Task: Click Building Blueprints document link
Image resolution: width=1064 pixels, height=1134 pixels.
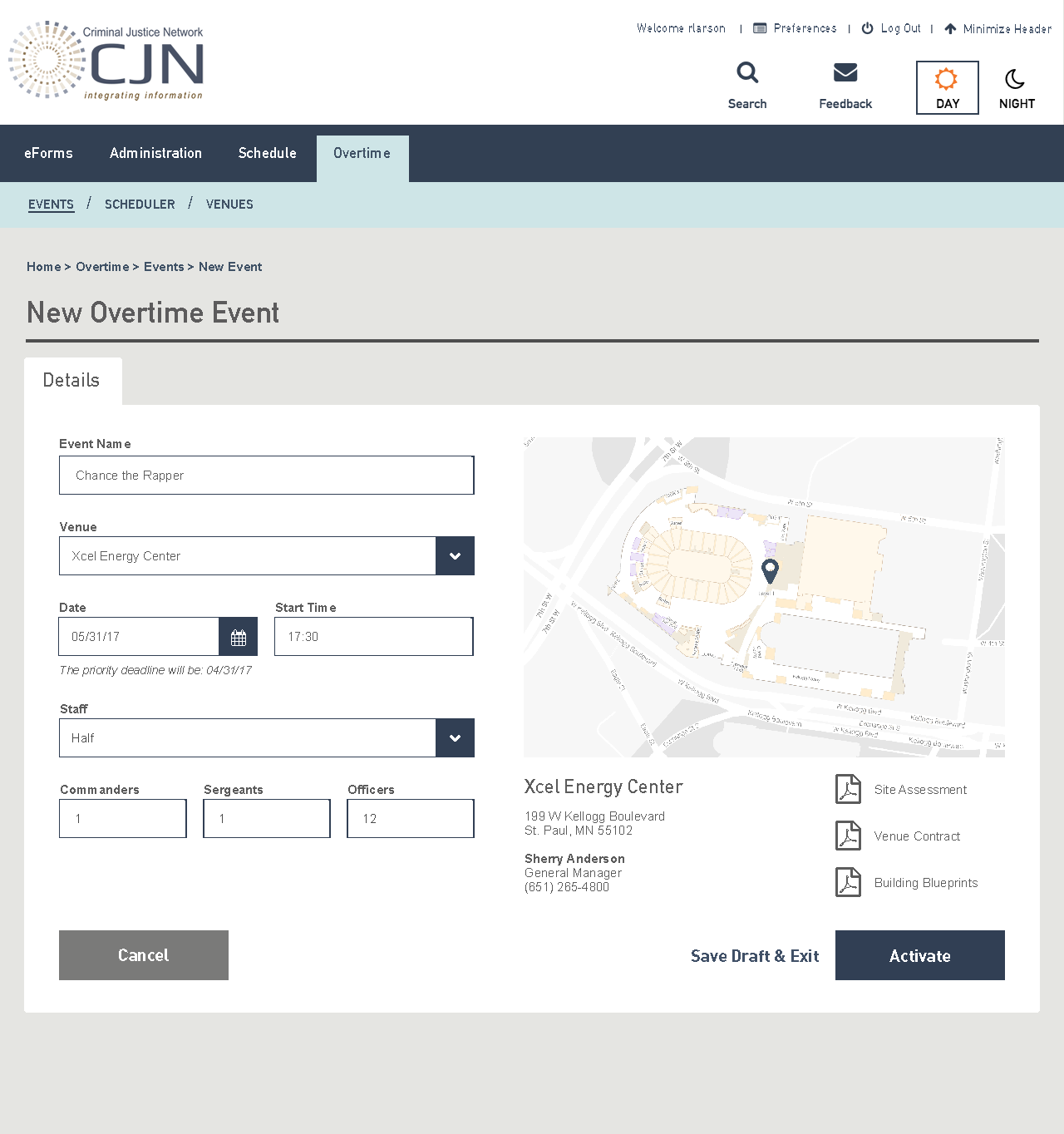Action: point(926,883)
